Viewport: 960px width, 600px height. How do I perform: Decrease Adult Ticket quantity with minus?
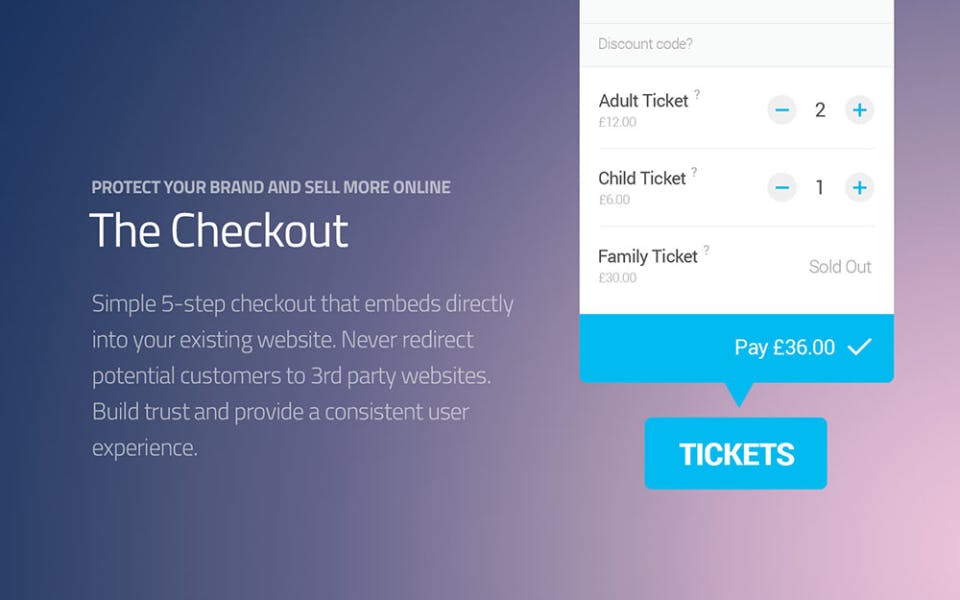coord(782,110)
